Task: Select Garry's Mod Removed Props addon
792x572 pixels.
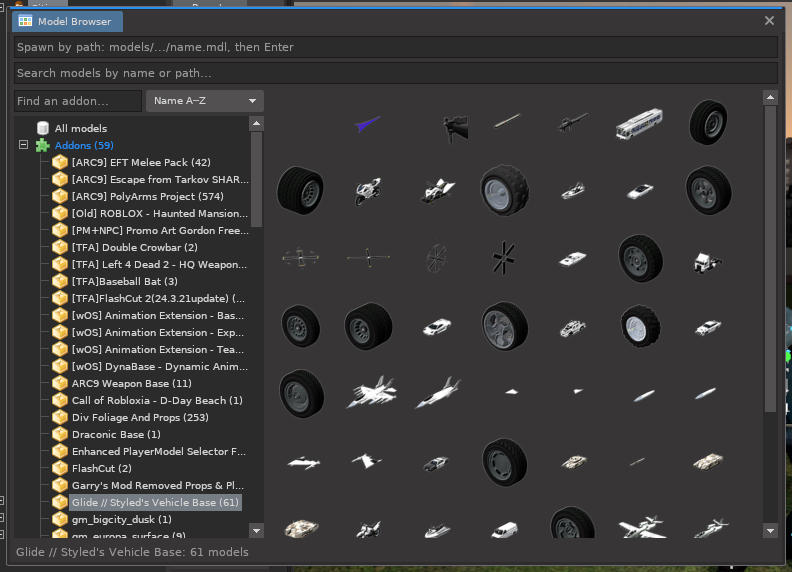Action: [x=158, y=485]
